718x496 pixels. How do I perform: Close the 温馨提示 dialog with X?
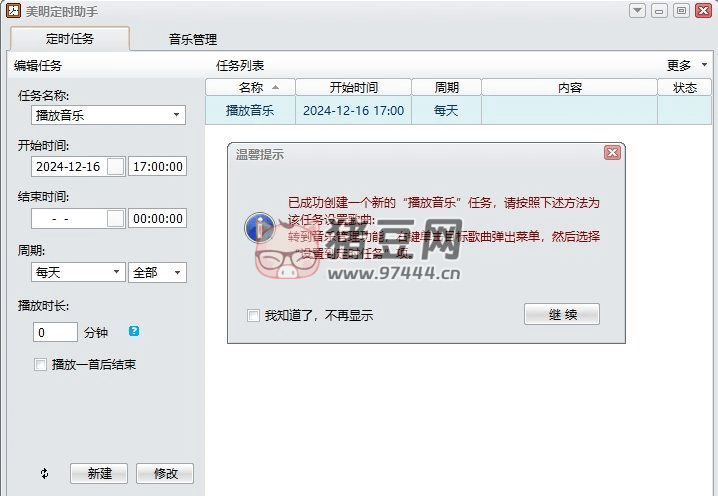click(x=612, y=153)
